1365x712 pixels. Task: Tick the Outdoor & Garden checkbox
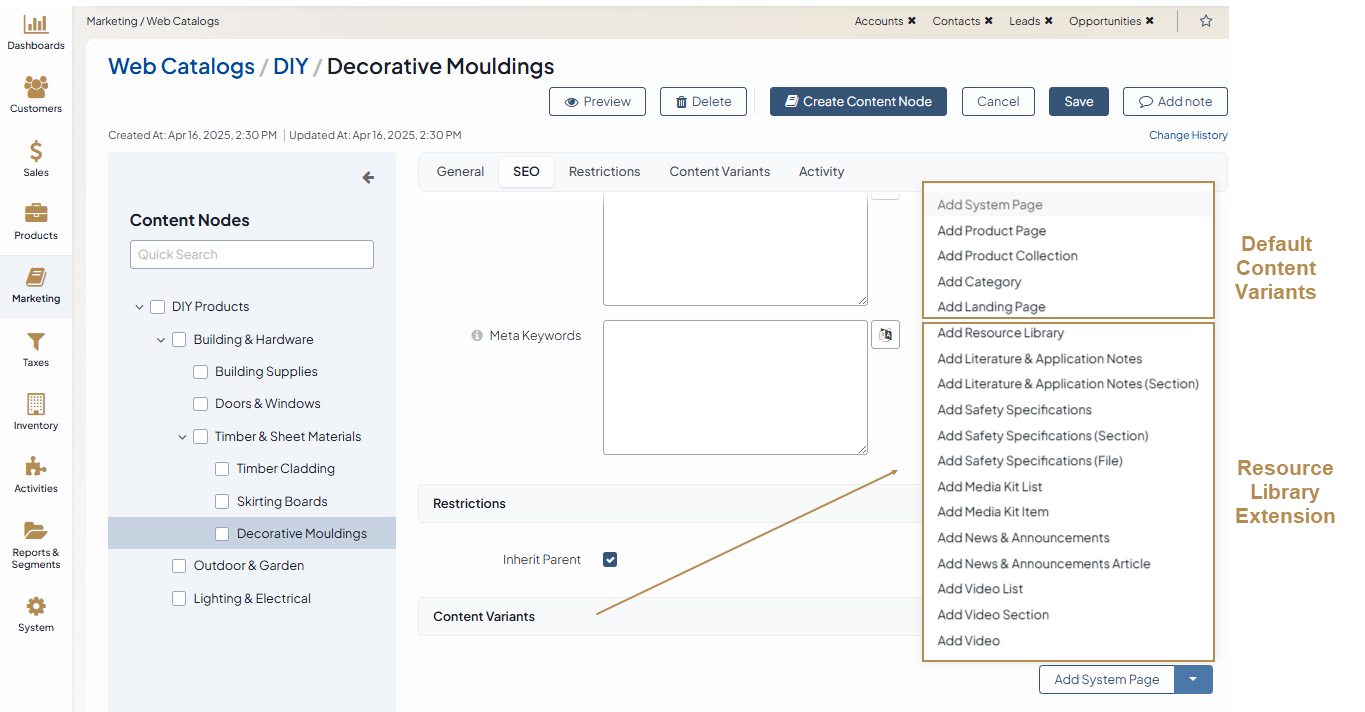pos(179,566)
